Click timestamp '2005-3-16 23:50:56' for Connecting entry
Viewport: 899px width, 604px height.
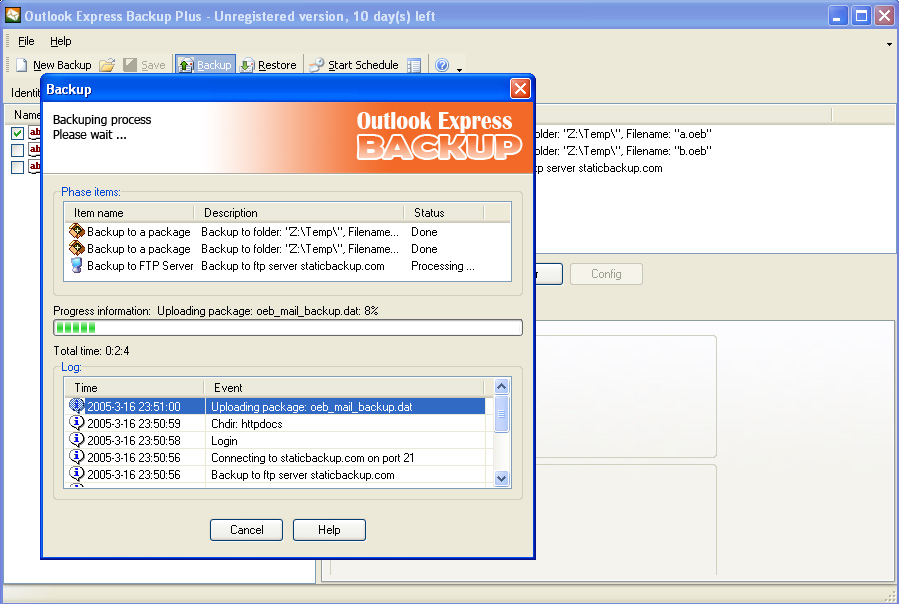click(x=134, y=458)
